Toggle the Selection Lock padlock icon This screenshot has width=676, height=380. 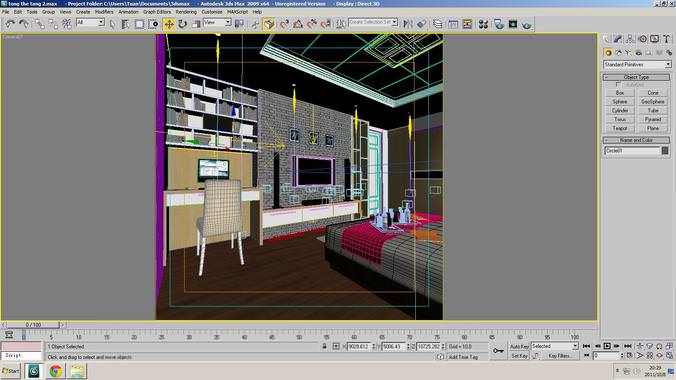(324, 346)
